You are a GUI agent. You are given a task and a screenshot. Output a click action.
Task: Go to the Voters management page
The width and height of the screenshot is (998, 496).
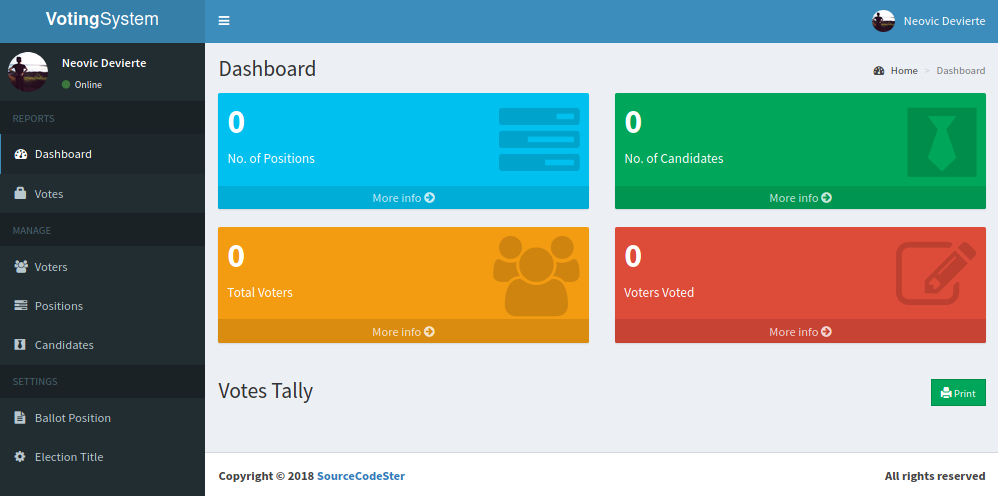point(102,267)
